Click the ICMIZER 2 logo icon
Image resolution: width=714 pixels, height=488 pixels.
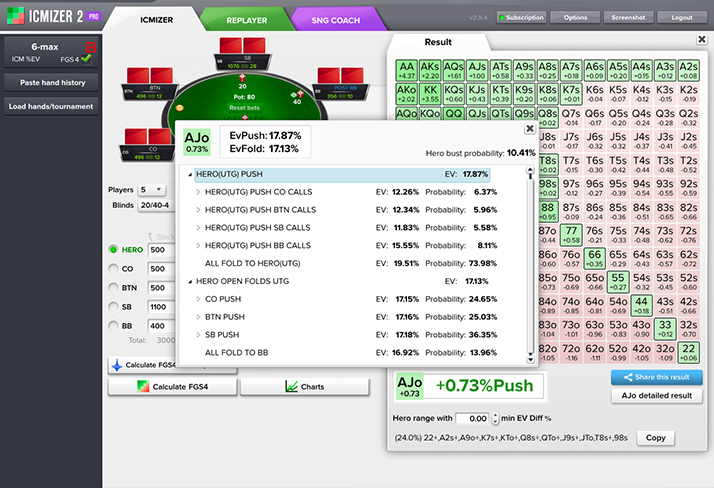click(15, 16)
